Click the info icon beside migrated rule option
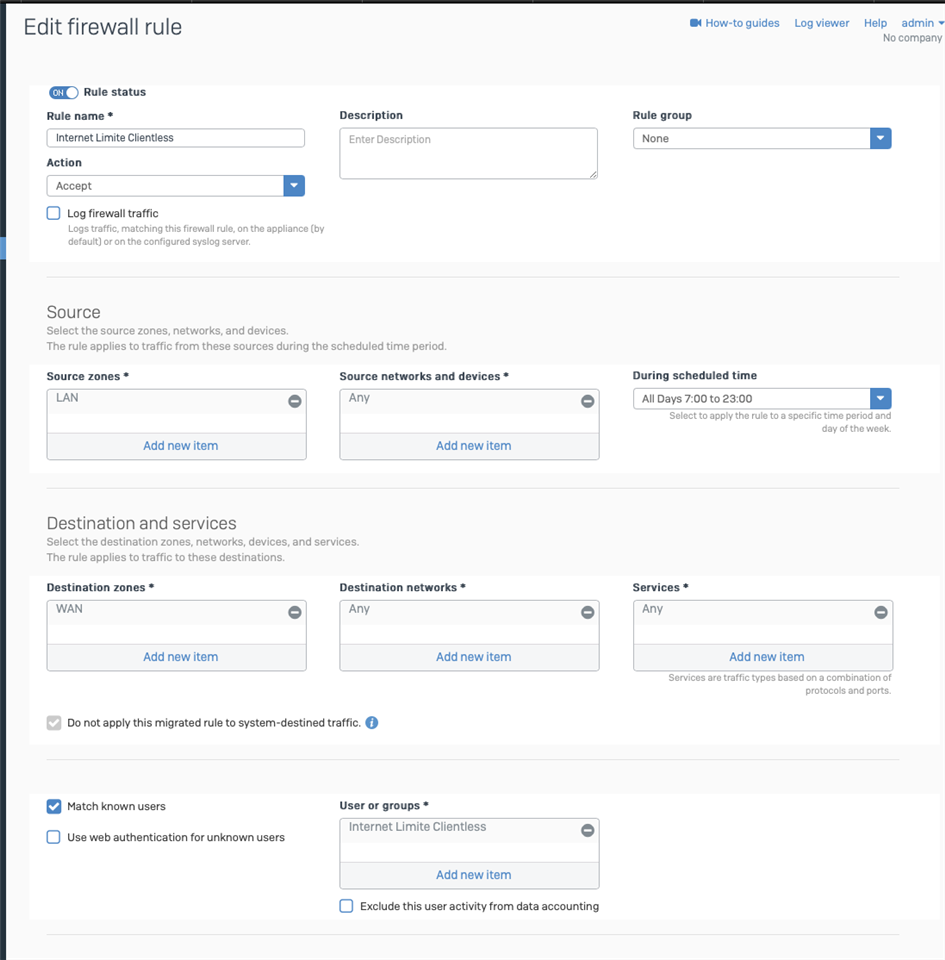Image resolution: width=945 pixels, height=960 pixels. point(372,722)
